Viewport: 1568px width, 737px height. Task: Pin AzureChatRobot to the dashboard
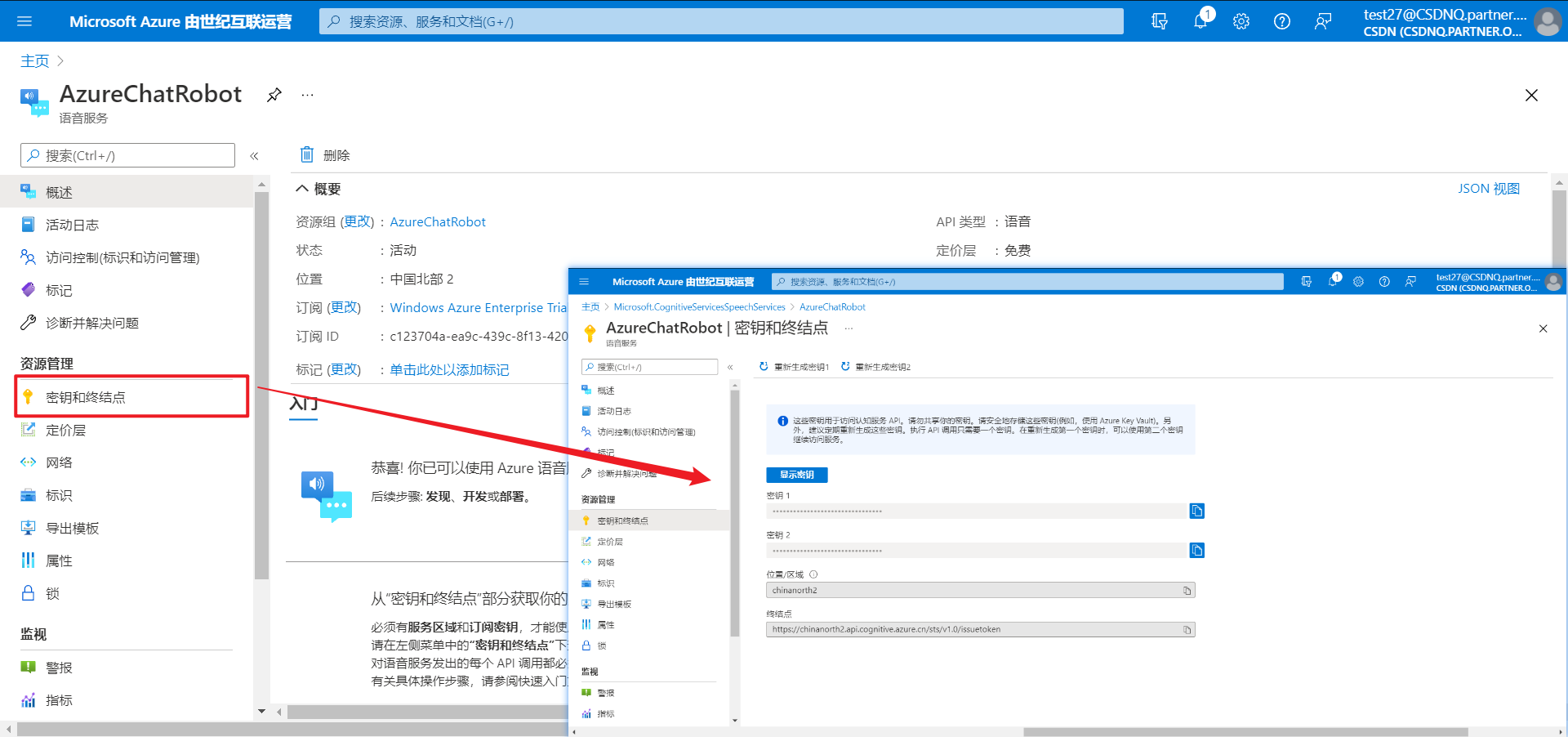(274, 95)
